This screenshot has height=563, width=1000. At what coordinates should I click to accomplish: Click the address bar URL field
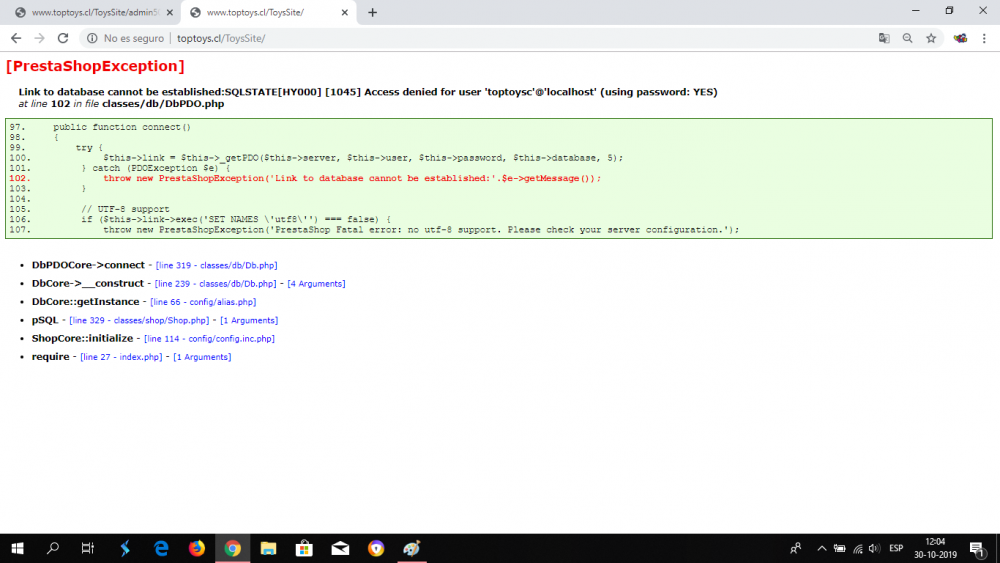pos(510,38)
